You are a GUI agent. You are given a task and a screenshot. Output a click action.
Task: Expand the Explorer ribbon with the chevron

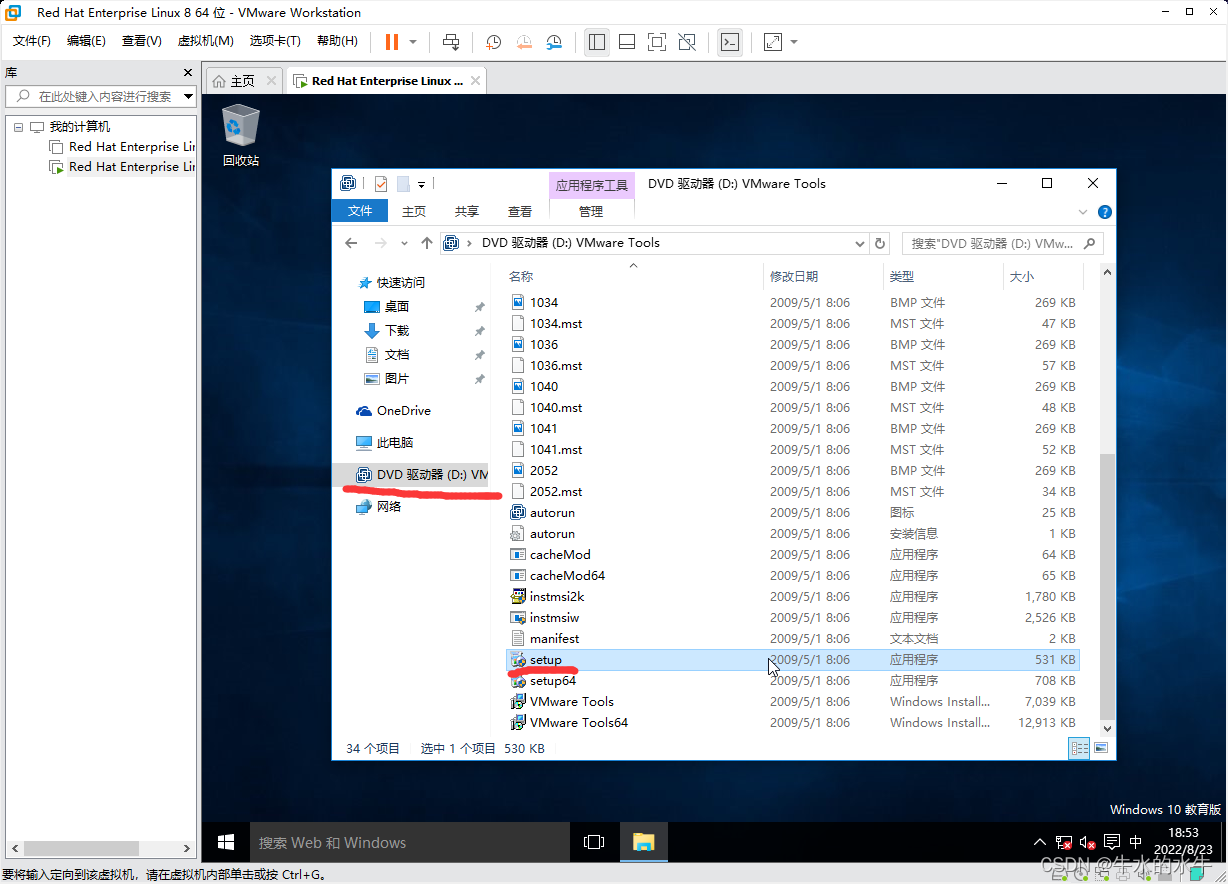tap(1083, 212)
